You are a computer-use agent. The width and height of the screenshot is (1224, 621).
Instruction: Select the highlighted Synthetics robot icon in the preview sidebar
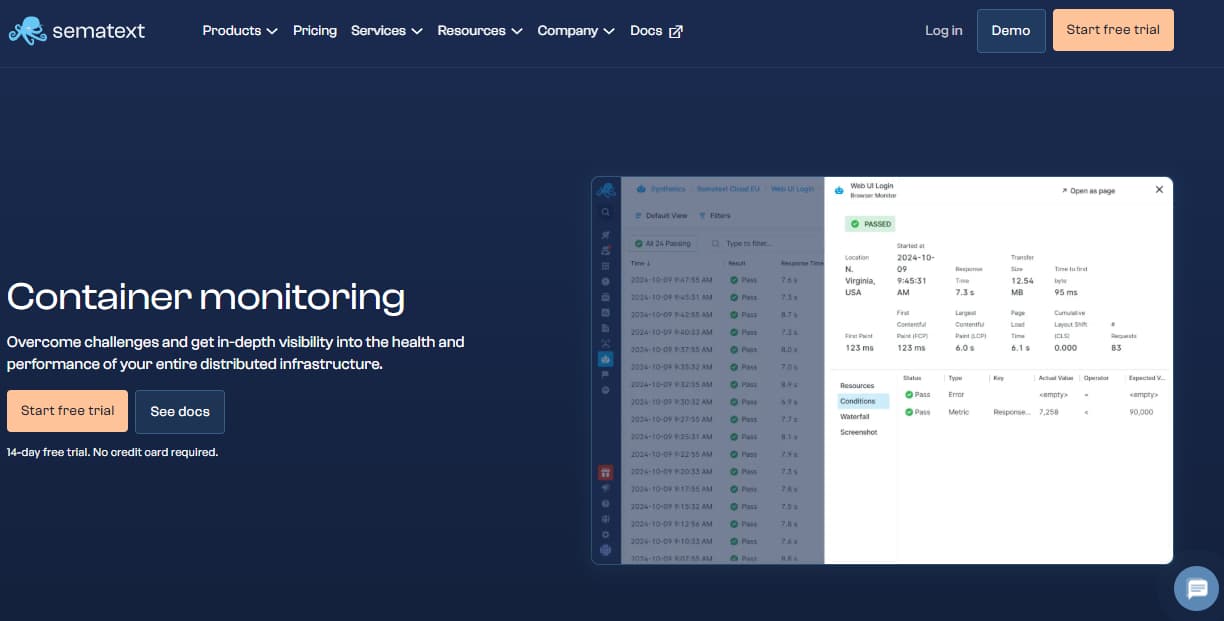coord(606,360)
